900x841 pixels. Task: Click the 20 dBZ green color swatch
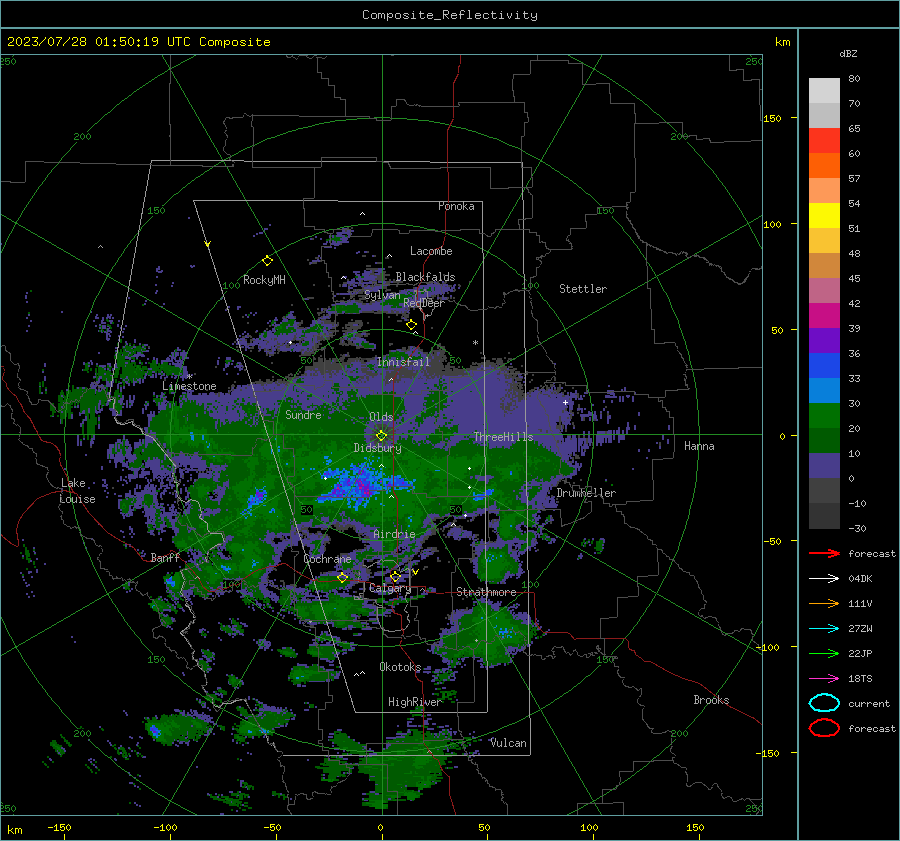pyautogui.click(x=824, y=415)
